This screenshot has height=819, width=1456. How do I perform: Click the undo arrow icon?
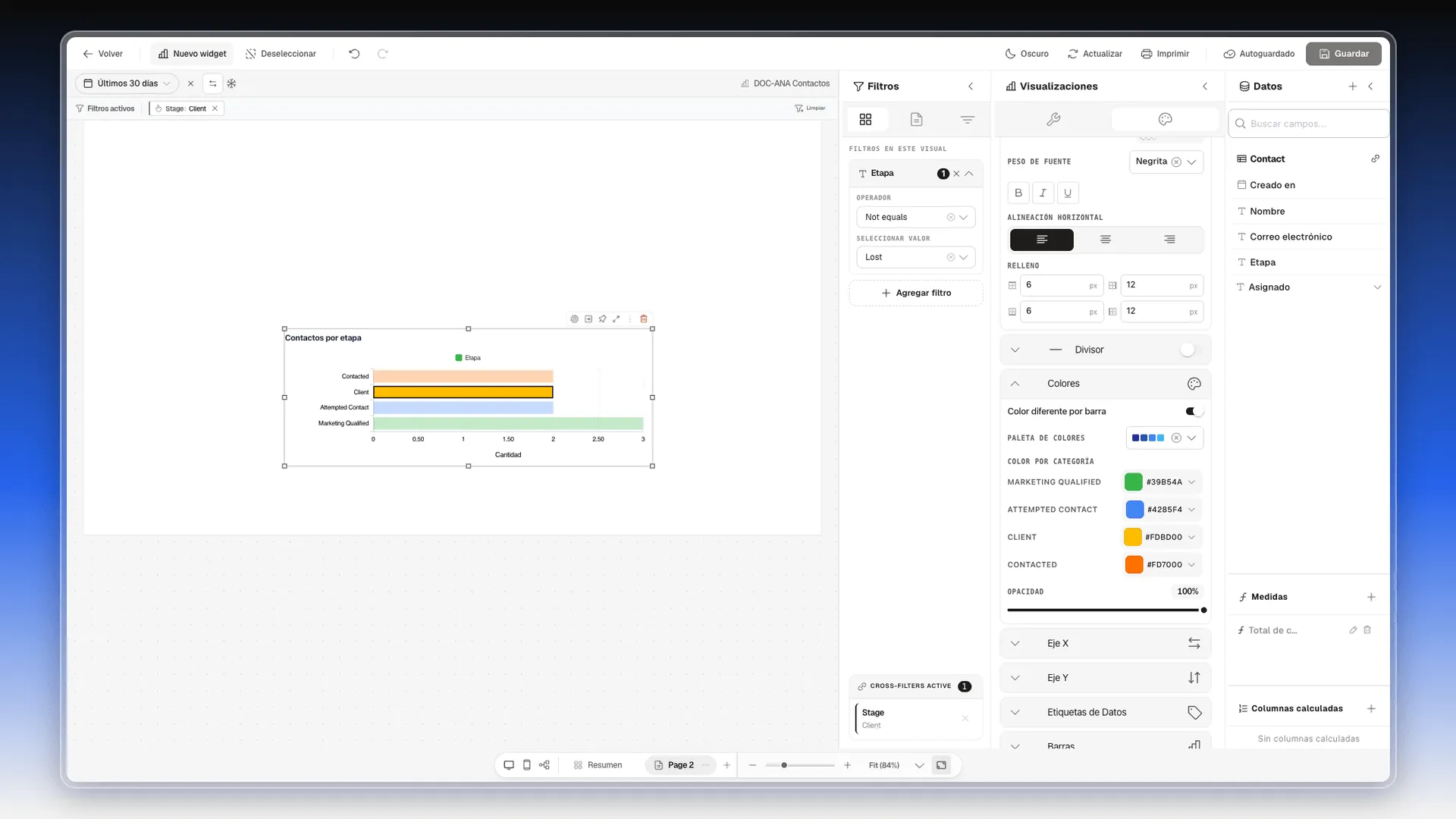click(354, 54)
